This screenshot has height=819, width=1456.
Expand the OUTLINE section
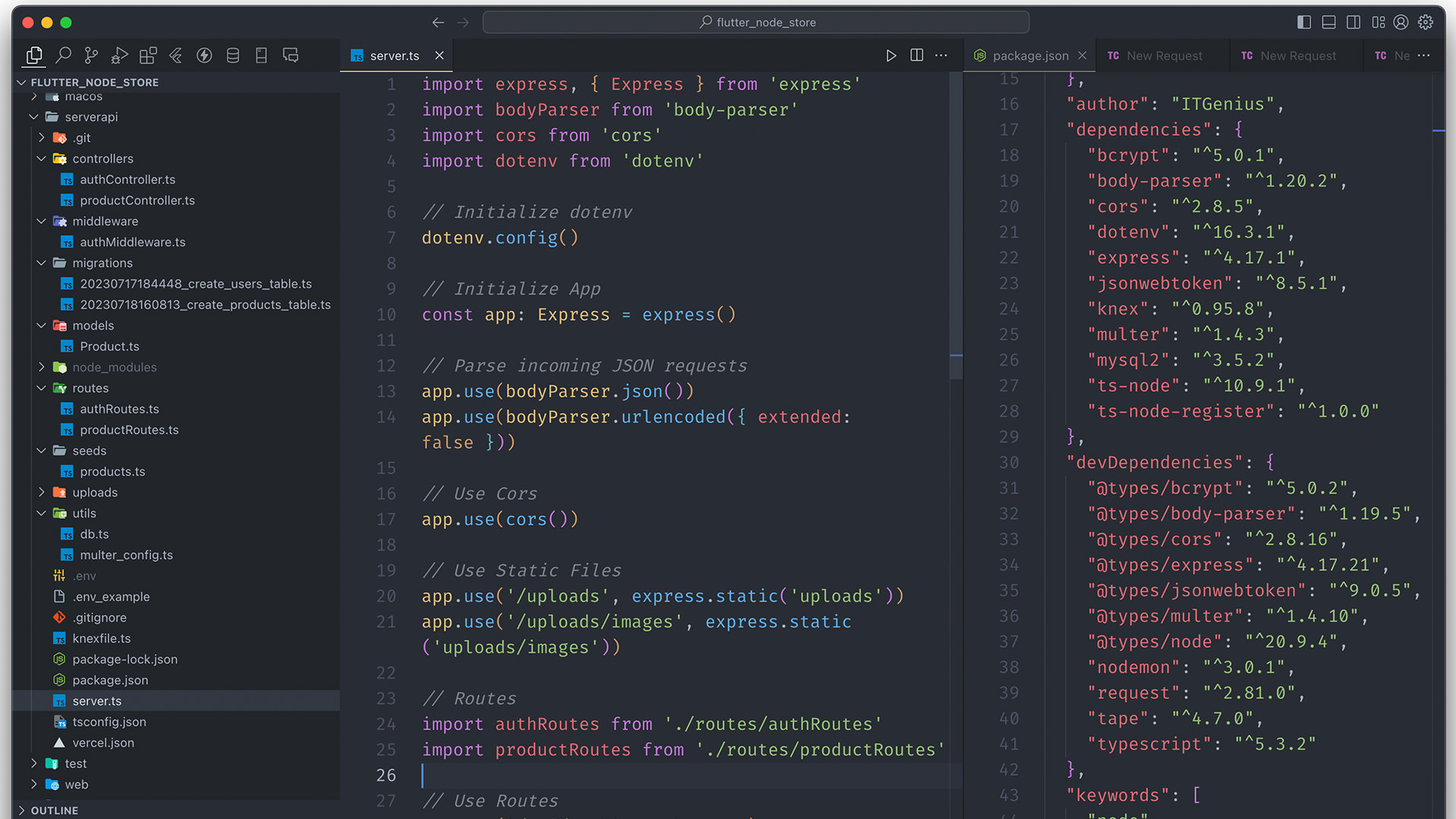(x=176, y=810)
